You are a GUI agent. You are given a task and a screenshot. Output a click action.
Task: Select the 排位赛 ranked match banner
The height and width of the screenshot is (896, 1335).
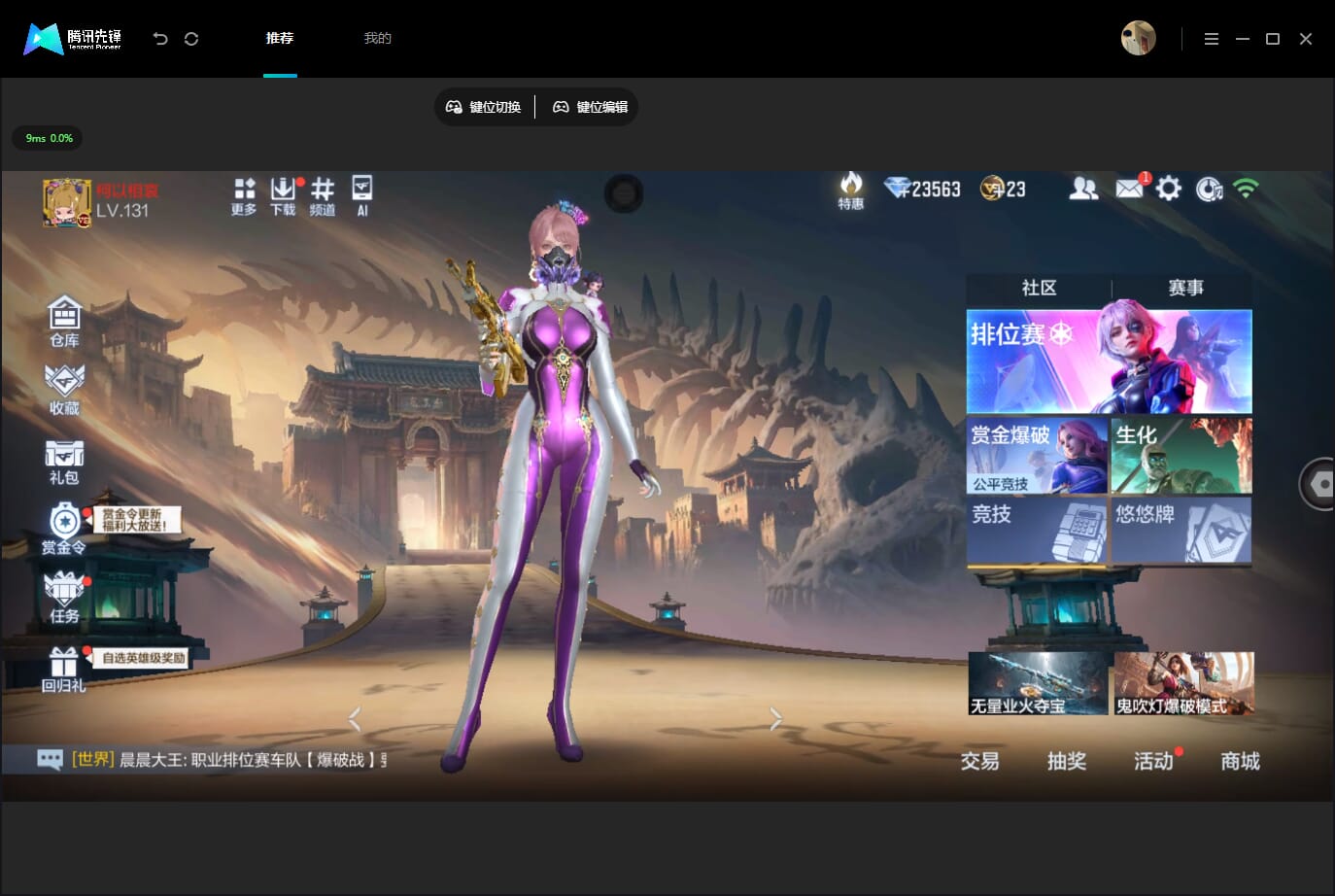[x=1109, y=362]
